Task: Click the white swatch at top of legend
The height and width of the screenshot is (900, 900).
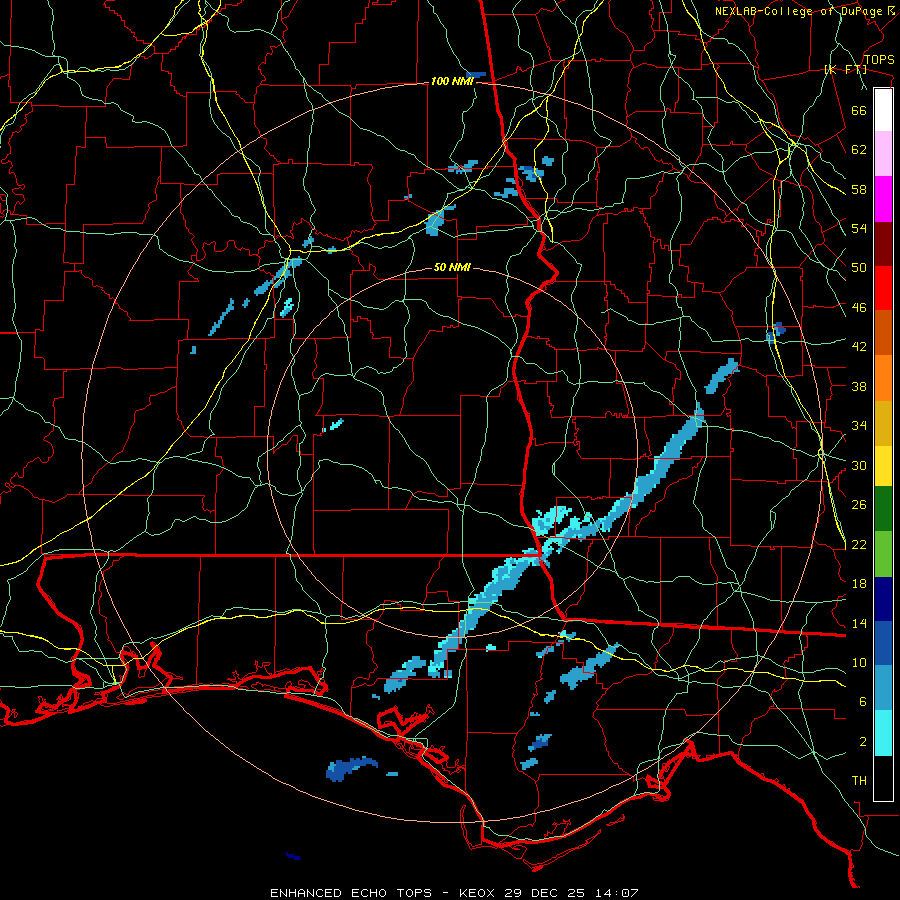Action: tap(883, 110)
